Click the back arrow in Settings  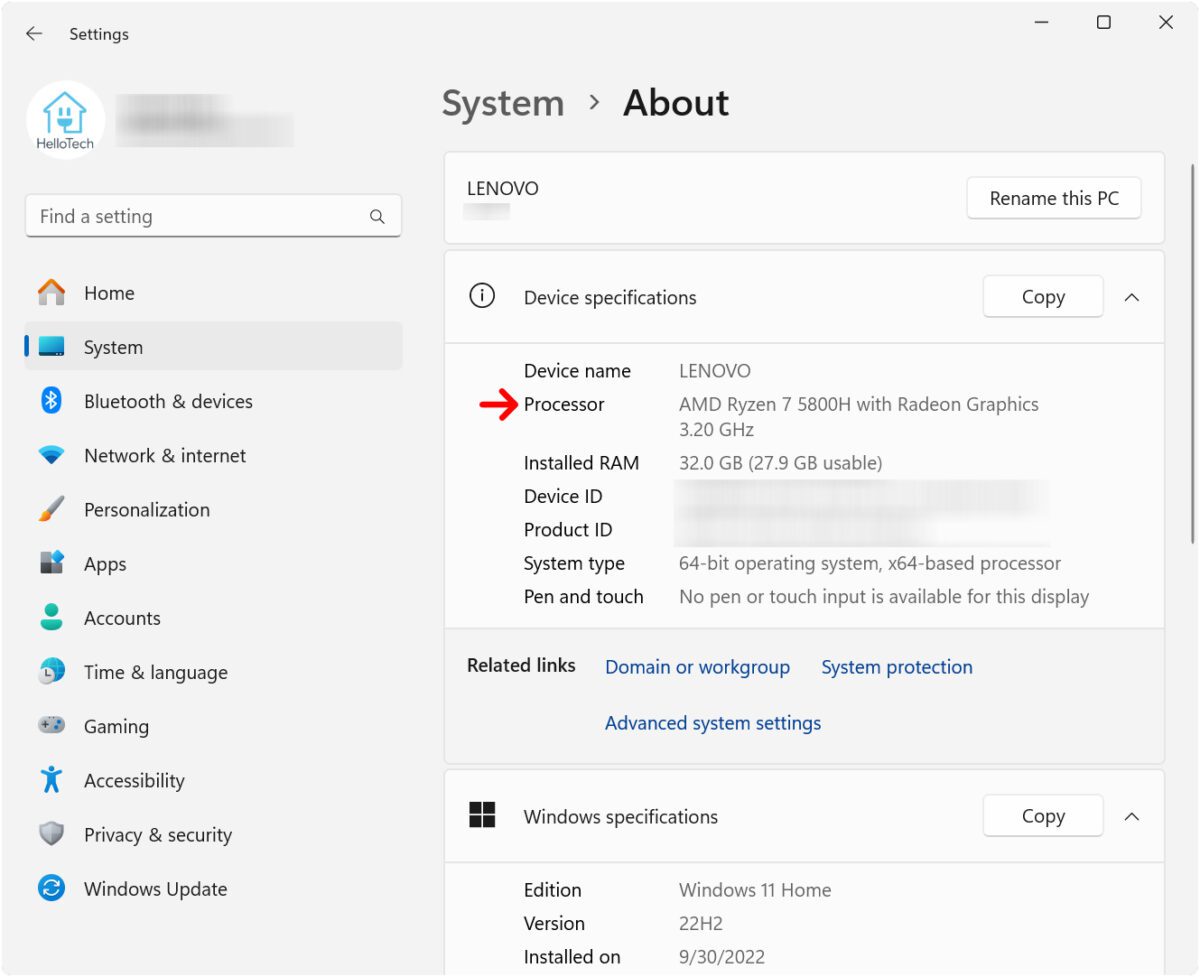(34, 34)
